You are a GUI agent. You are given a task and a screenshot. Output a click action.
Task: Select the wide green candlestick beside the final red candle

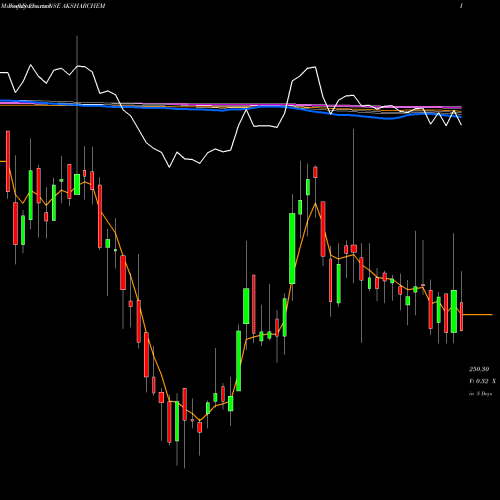coord(454,311)
